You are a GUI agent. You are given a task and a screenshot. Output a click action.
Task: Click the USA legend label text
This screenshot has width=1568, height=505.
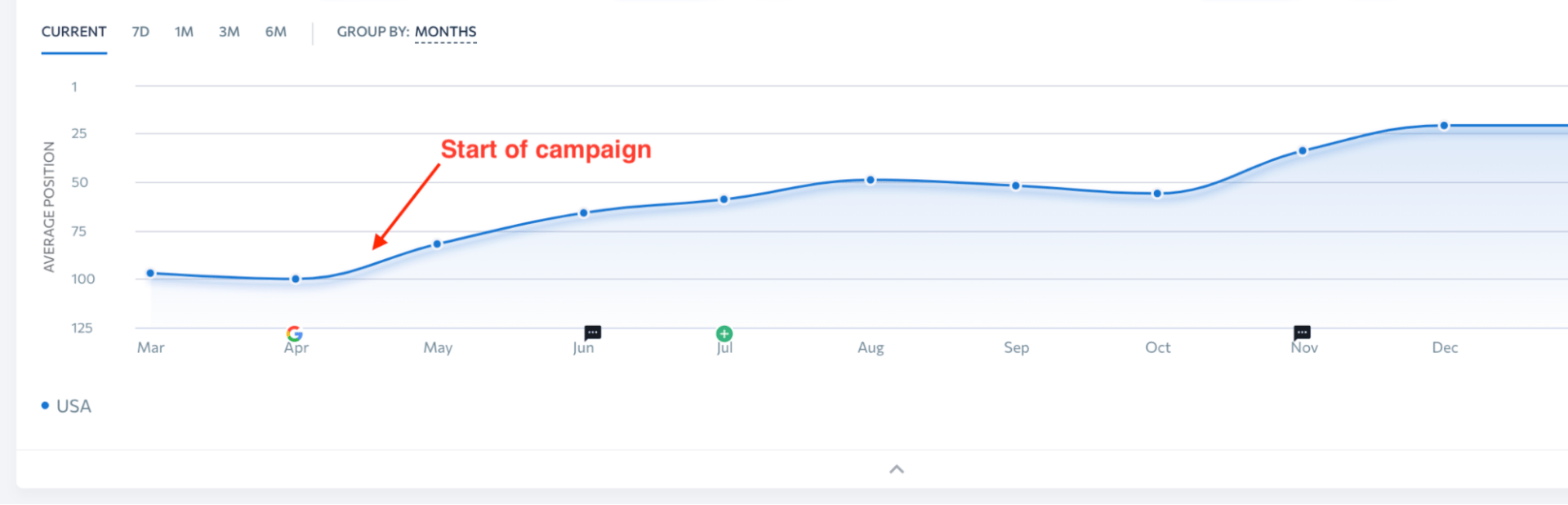coord(73,405)
